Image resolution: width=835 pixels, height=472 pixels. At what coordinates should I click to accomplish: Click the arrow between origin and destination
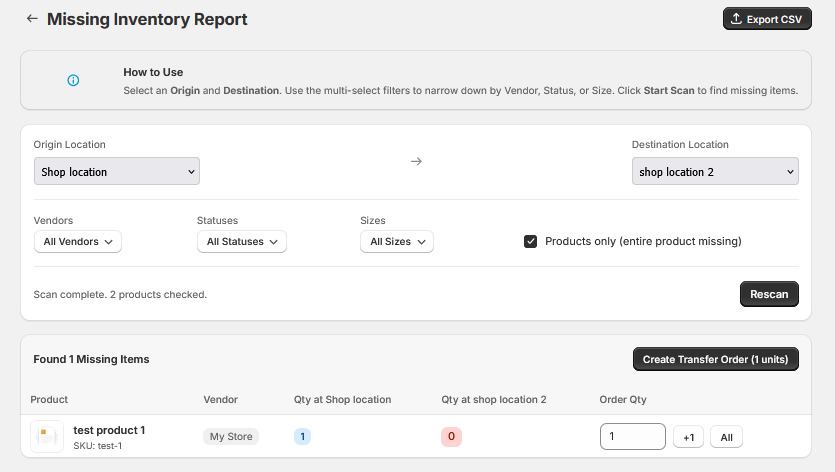[416, 161]
